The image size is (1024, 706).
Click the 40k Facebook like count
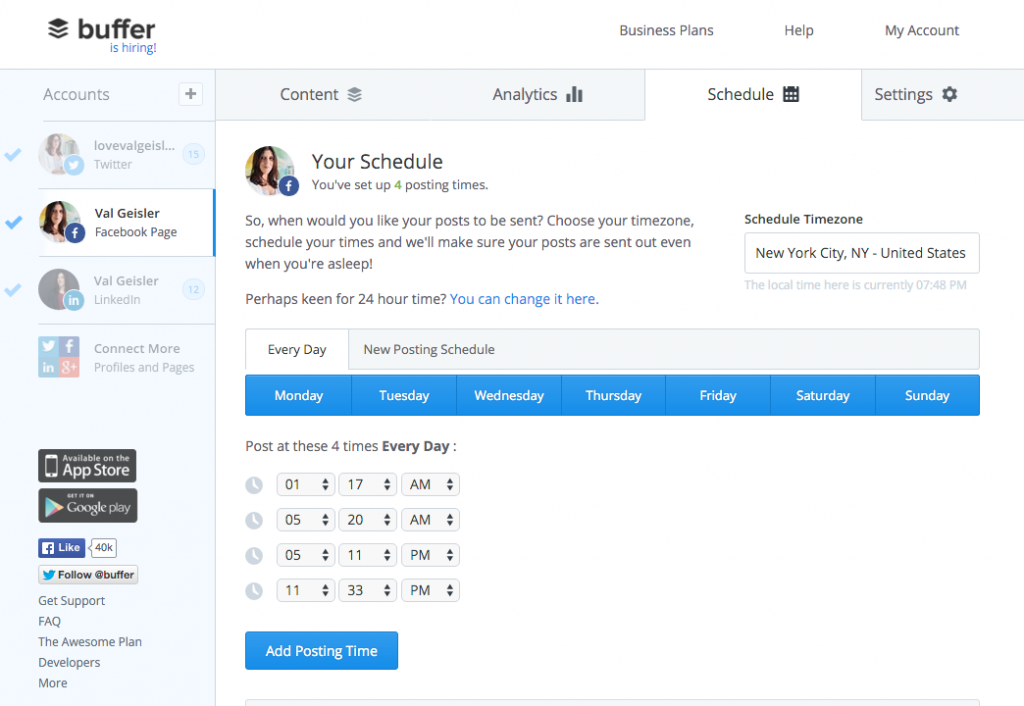click(x=104, y=548)
